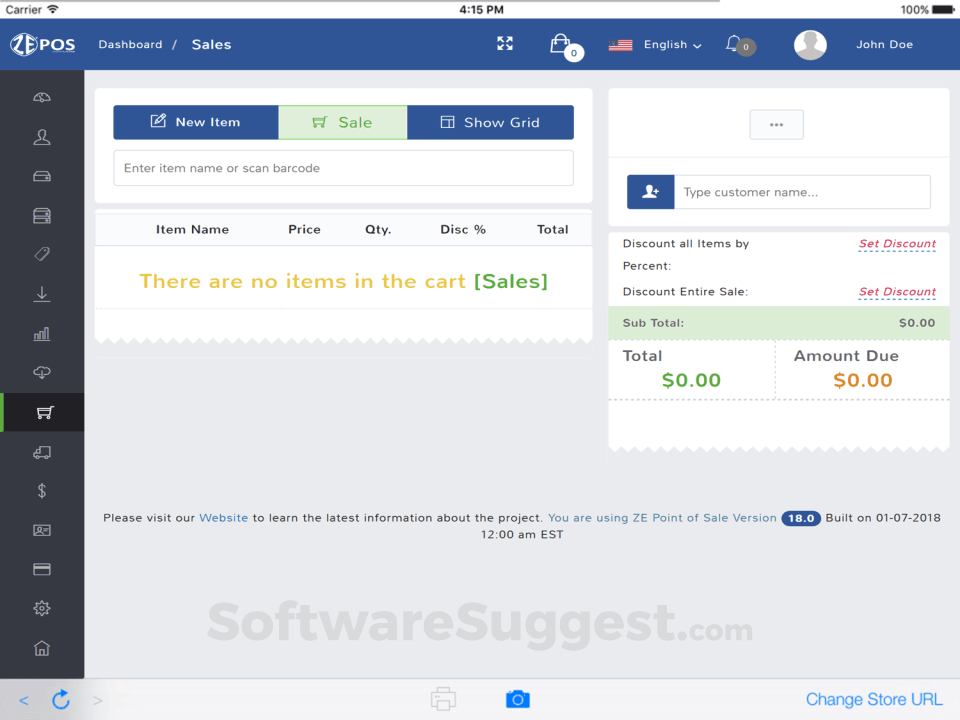Select the price tag icon in sidebar
This screenshot has width=960, height=720.
coord(42,254)
